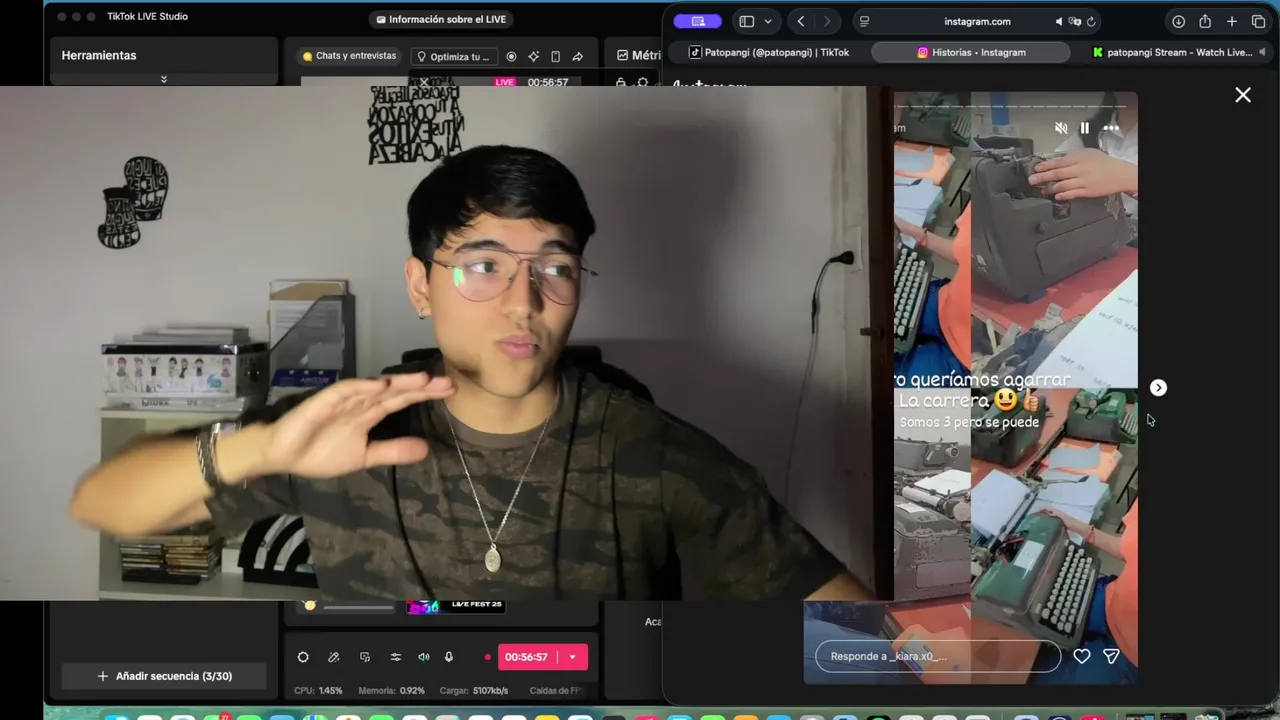Click the webcam video preview overlay
This screenshot has height=720, width=1280.
tap(446, 343)
